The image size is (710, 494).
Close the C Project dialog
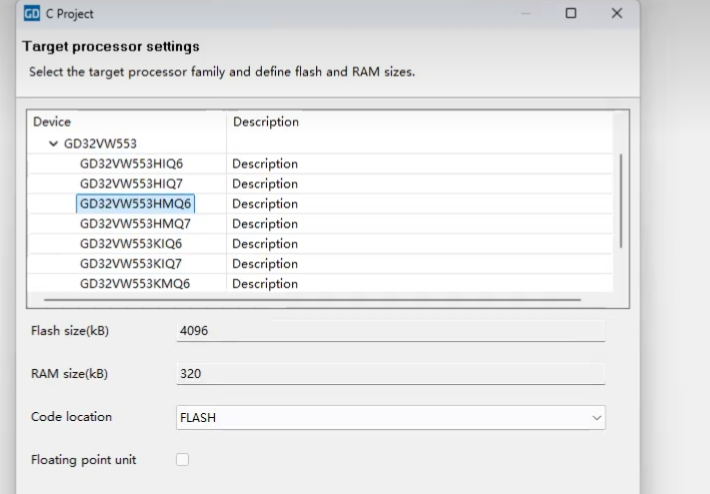pos(616,14)
